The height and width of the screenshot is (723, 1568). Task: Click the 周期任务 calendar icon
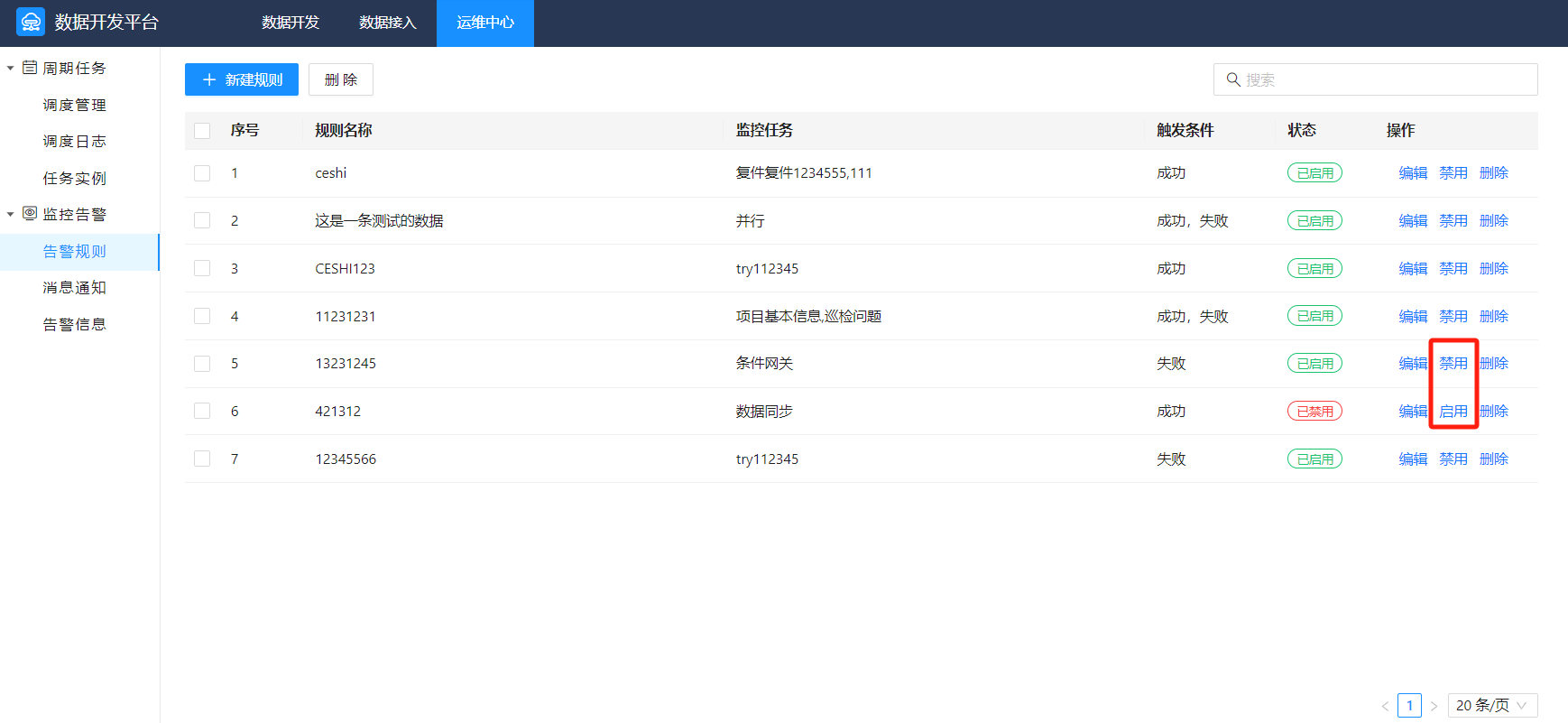point(30,68)
